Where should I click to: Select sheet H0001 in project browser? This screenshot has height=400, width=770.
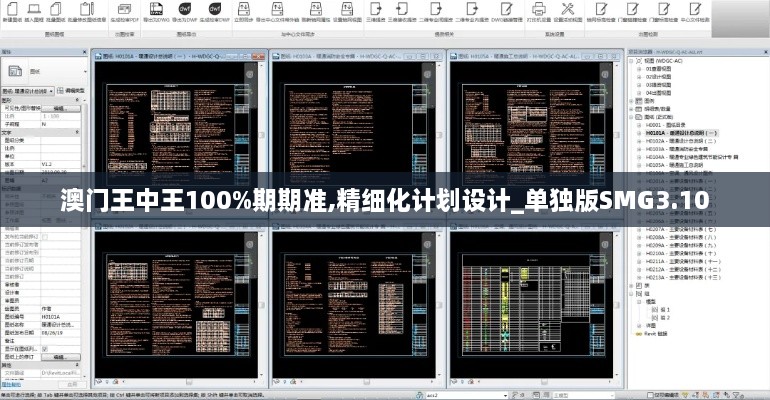pos(665,125)
